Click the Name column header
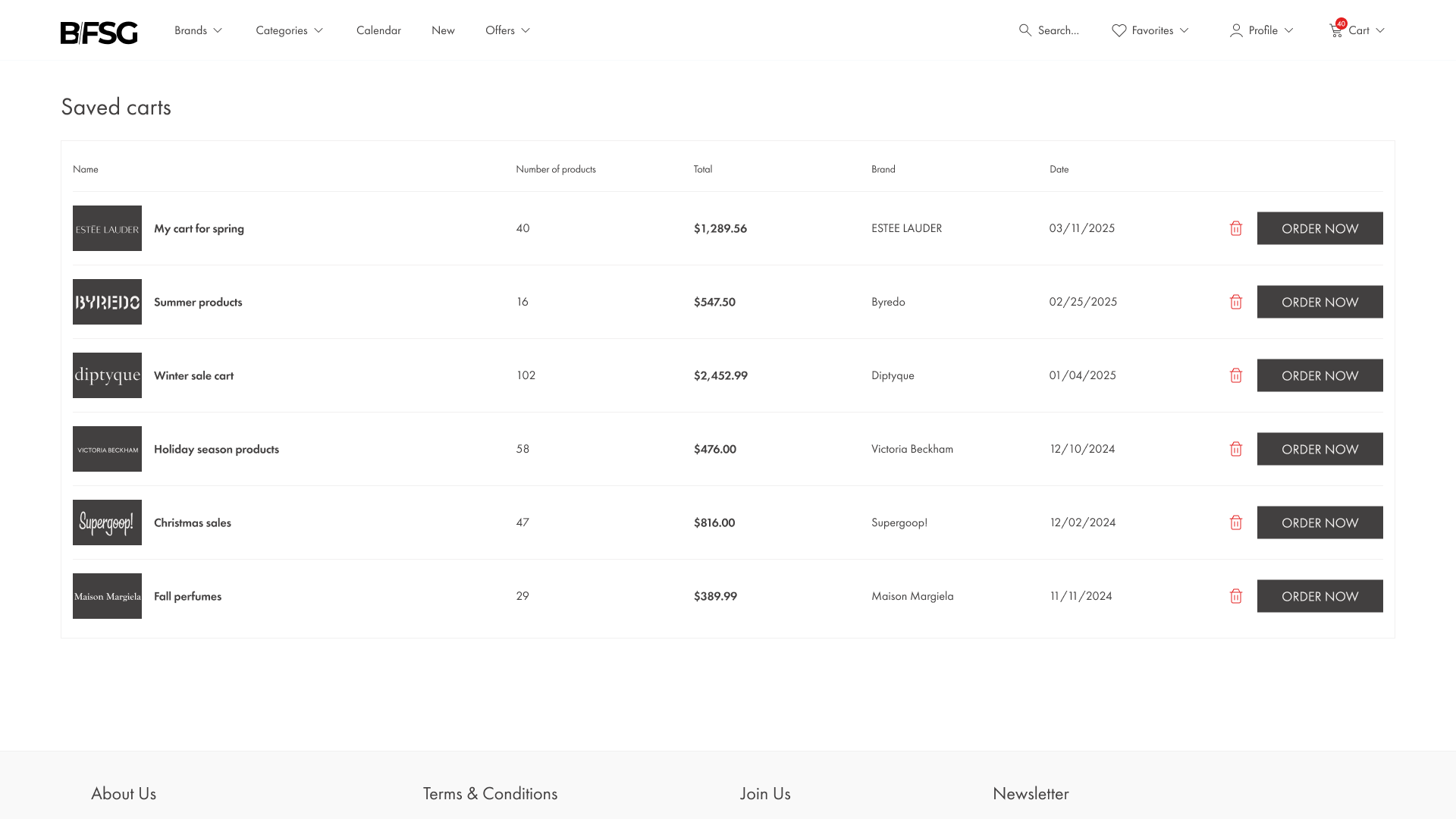This screenshot has height=819, width=1456. pos(86,169)
